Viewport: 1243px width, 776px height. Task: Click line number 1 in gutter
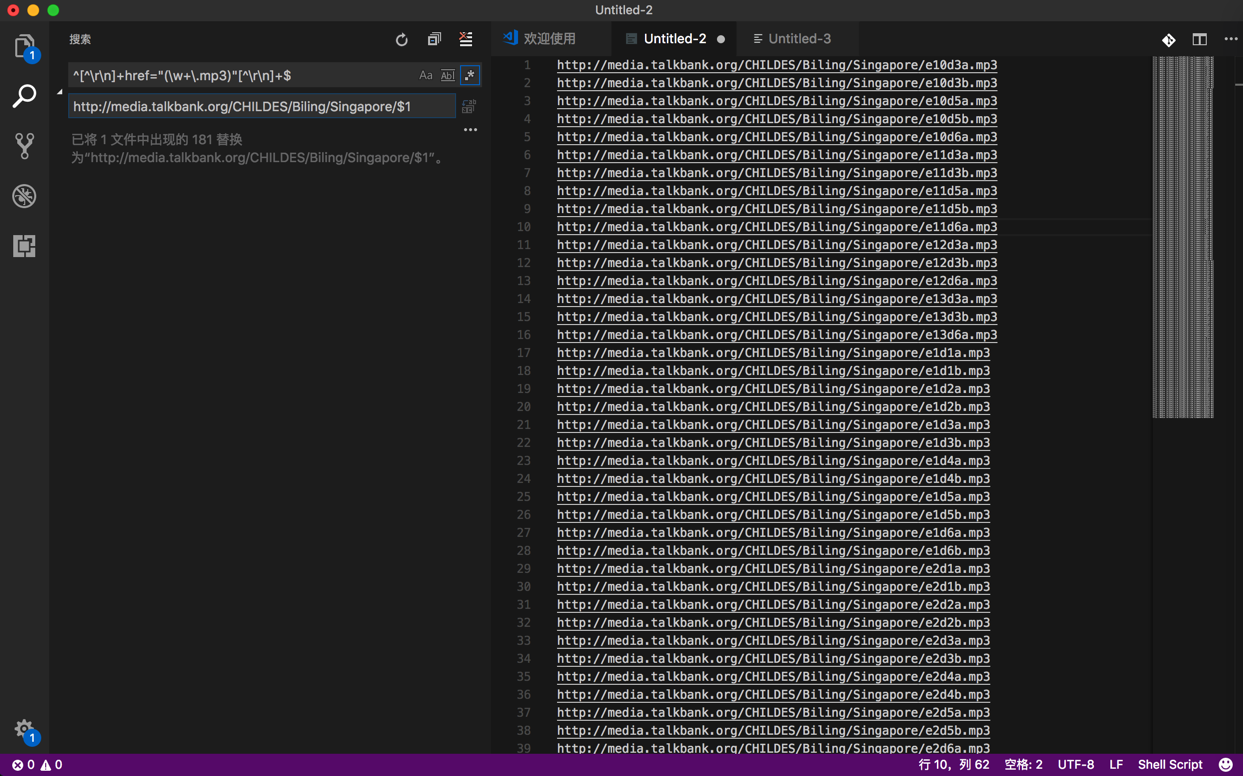pos(527,65)
